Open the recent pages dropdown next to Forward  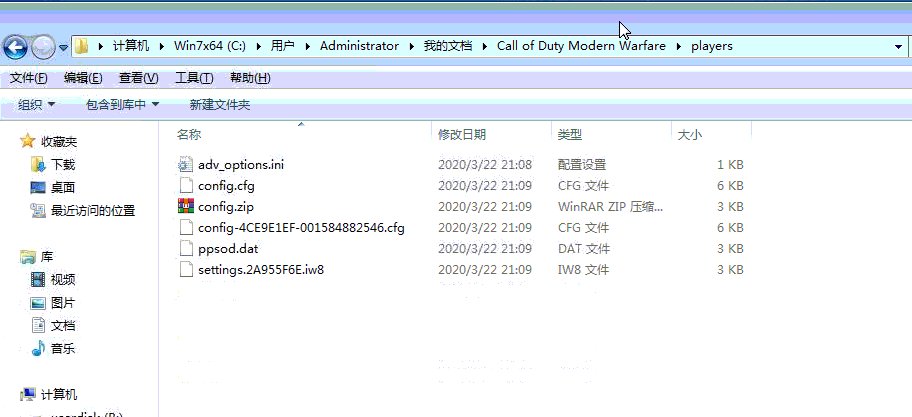[63, 47]
